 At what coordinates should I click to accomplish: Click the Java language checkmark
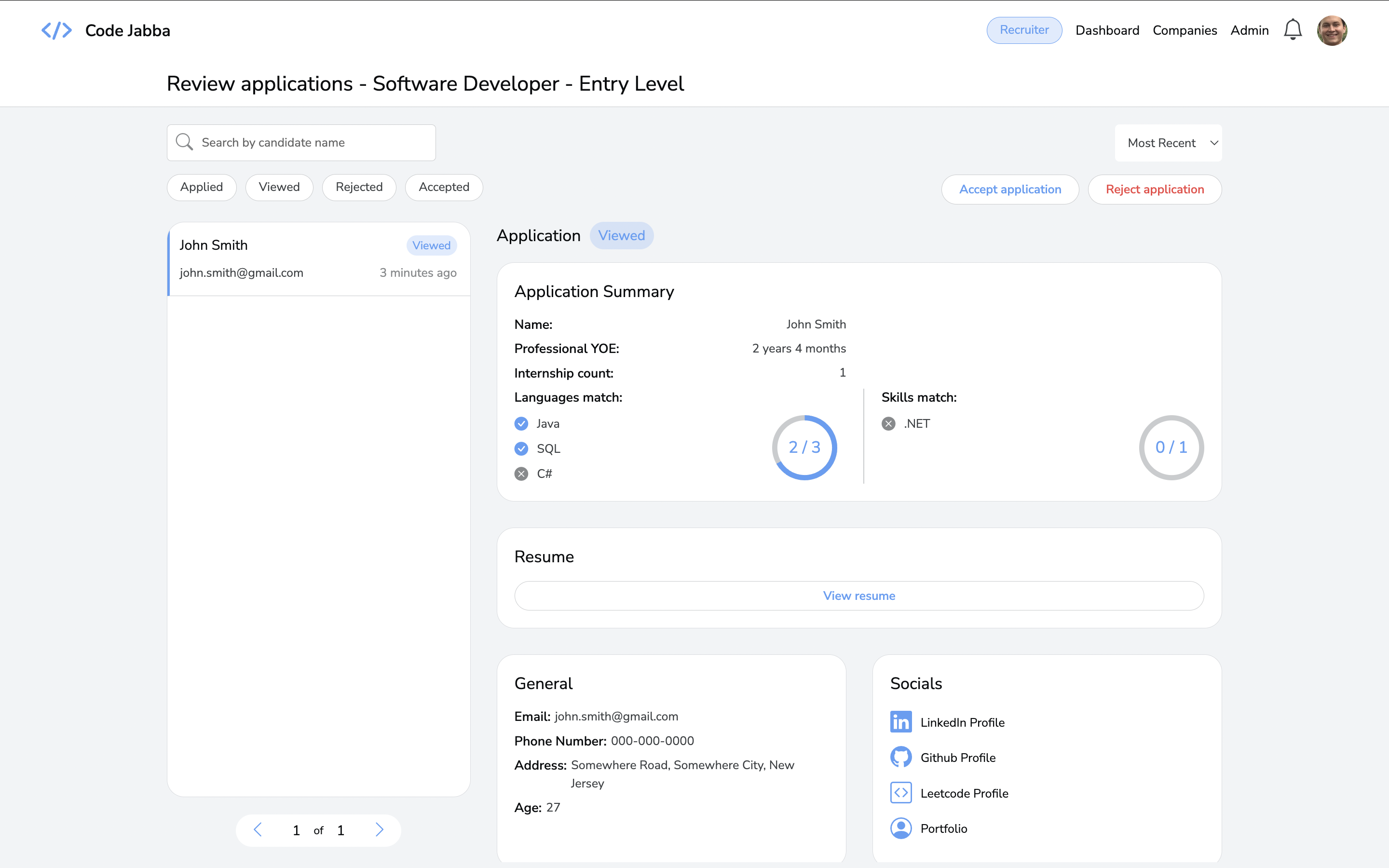[521, 424]
